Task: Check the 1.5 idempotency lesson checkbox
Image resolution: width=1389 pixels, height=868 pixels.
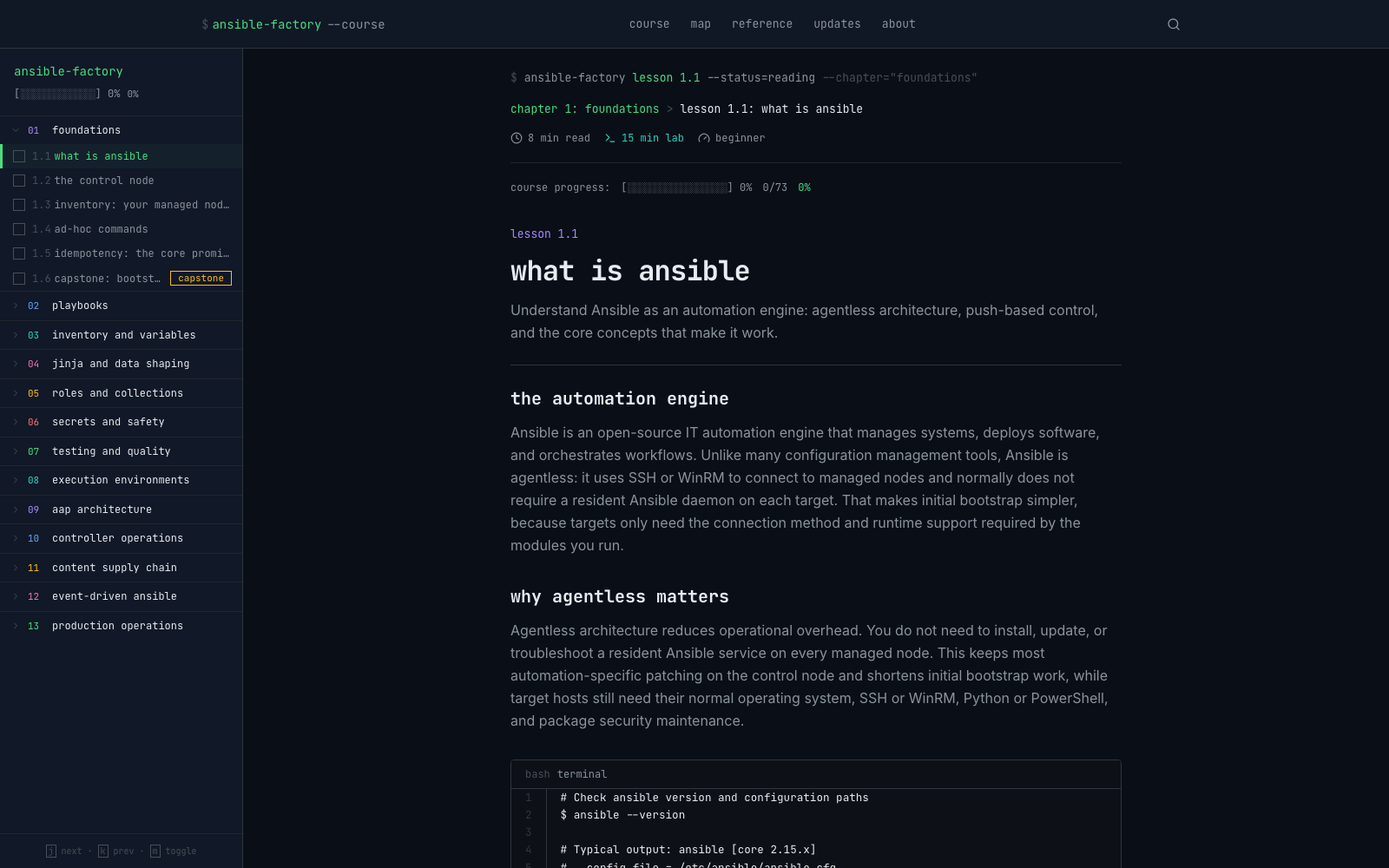Action: pyautogui.click(x=19, y=253)
